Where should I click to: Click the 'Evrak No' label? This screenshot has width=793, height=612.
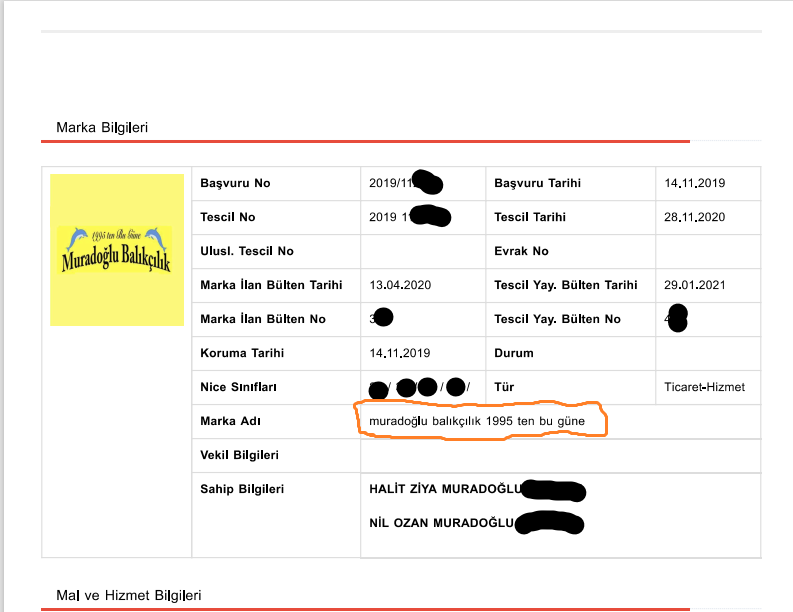click(521, 251)
